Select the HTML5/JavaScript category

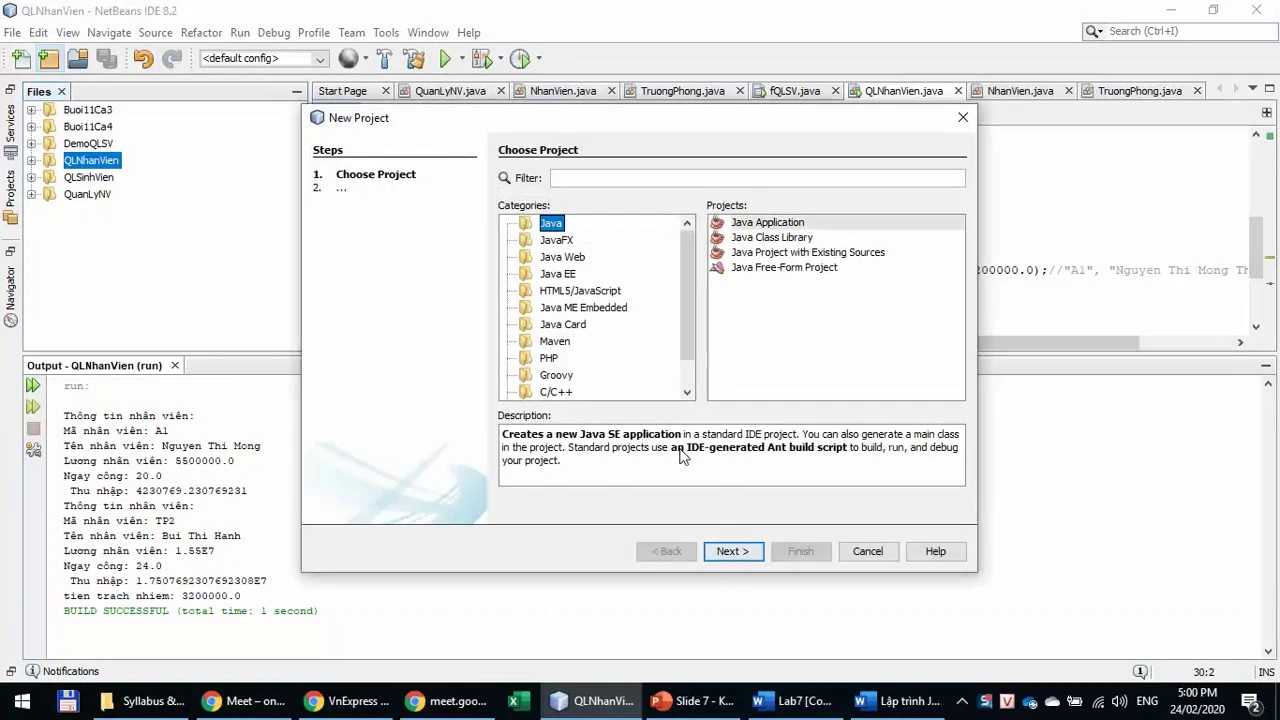pos(580,291)
